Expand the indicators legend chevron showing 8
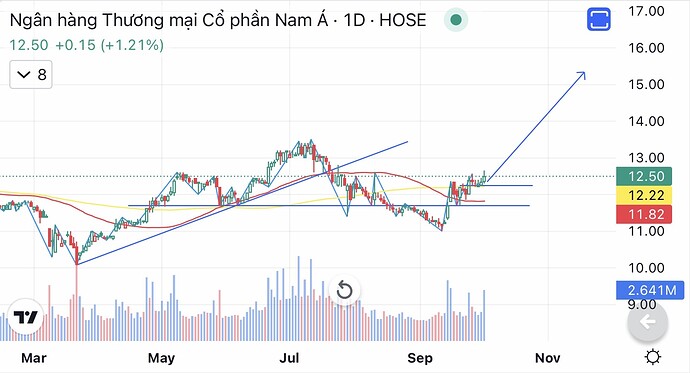690x373 pixels. point(31,75)
